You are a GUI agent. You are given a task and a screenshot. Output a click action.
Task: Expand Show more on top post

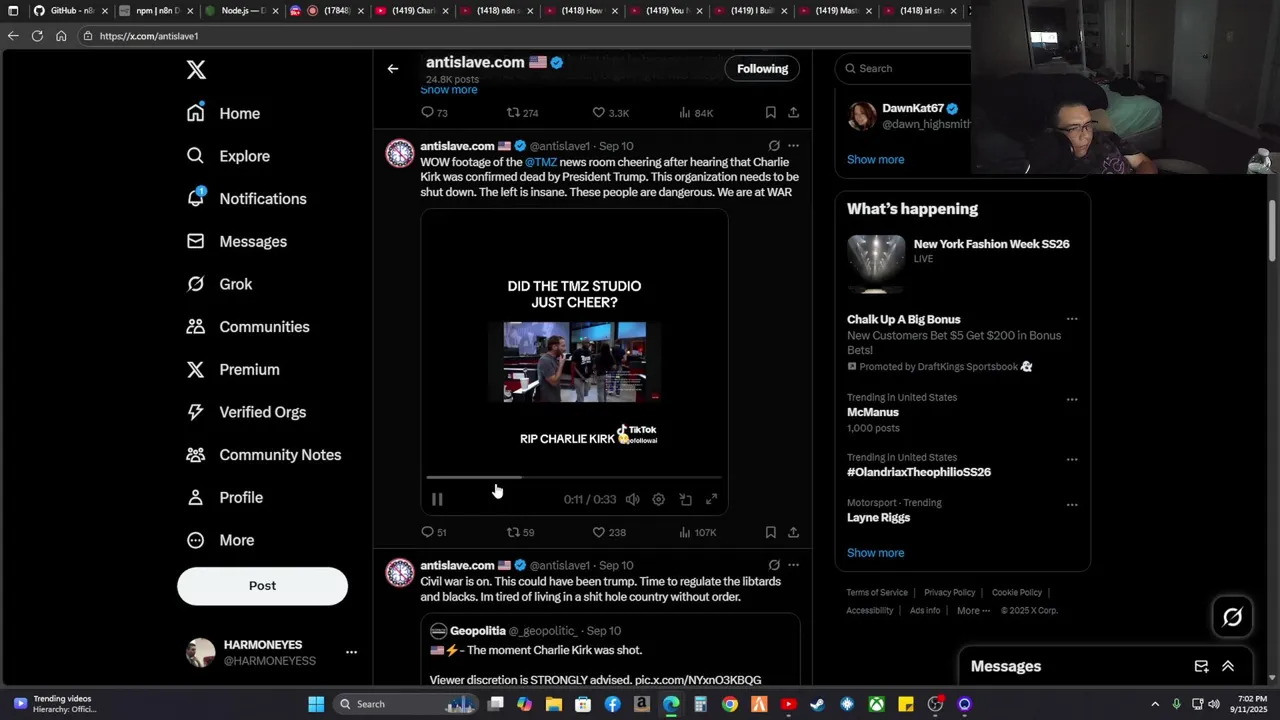pos(448,90)
